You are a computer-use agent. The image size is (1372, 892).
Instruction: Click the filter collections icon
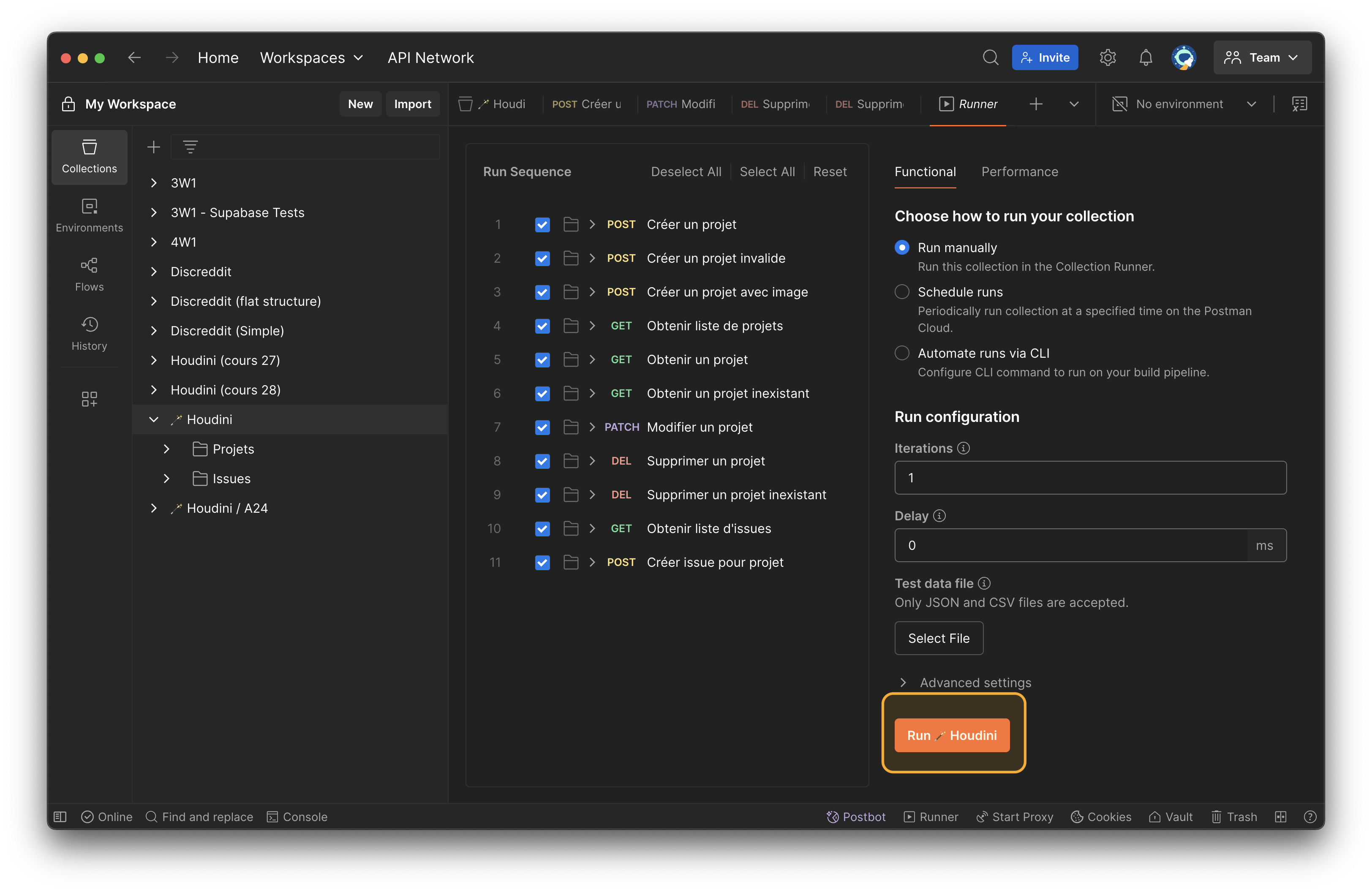tap(190, 147)
